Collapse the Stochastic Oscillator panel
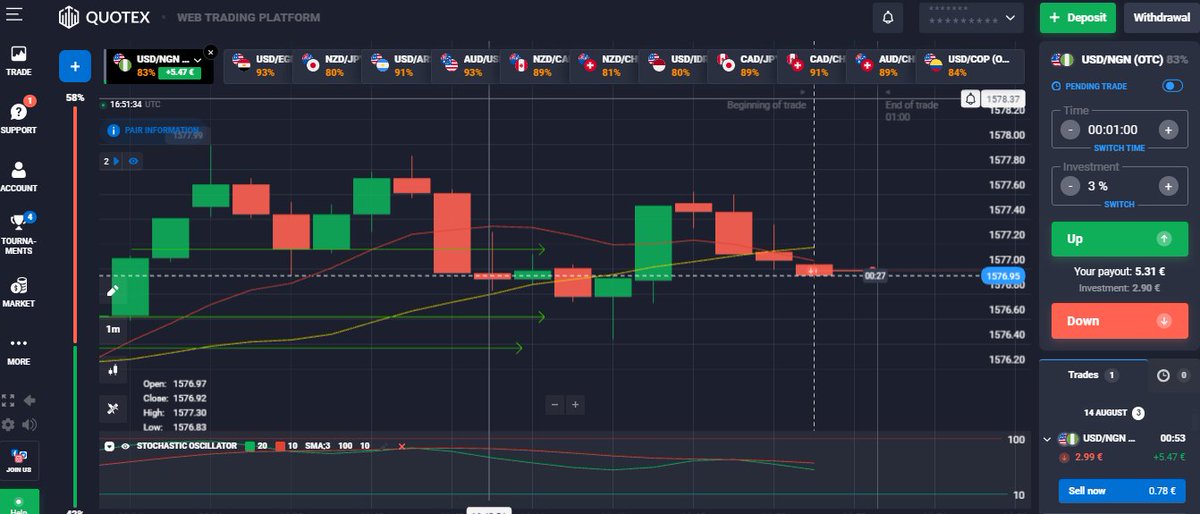 [x=110, y=446]
